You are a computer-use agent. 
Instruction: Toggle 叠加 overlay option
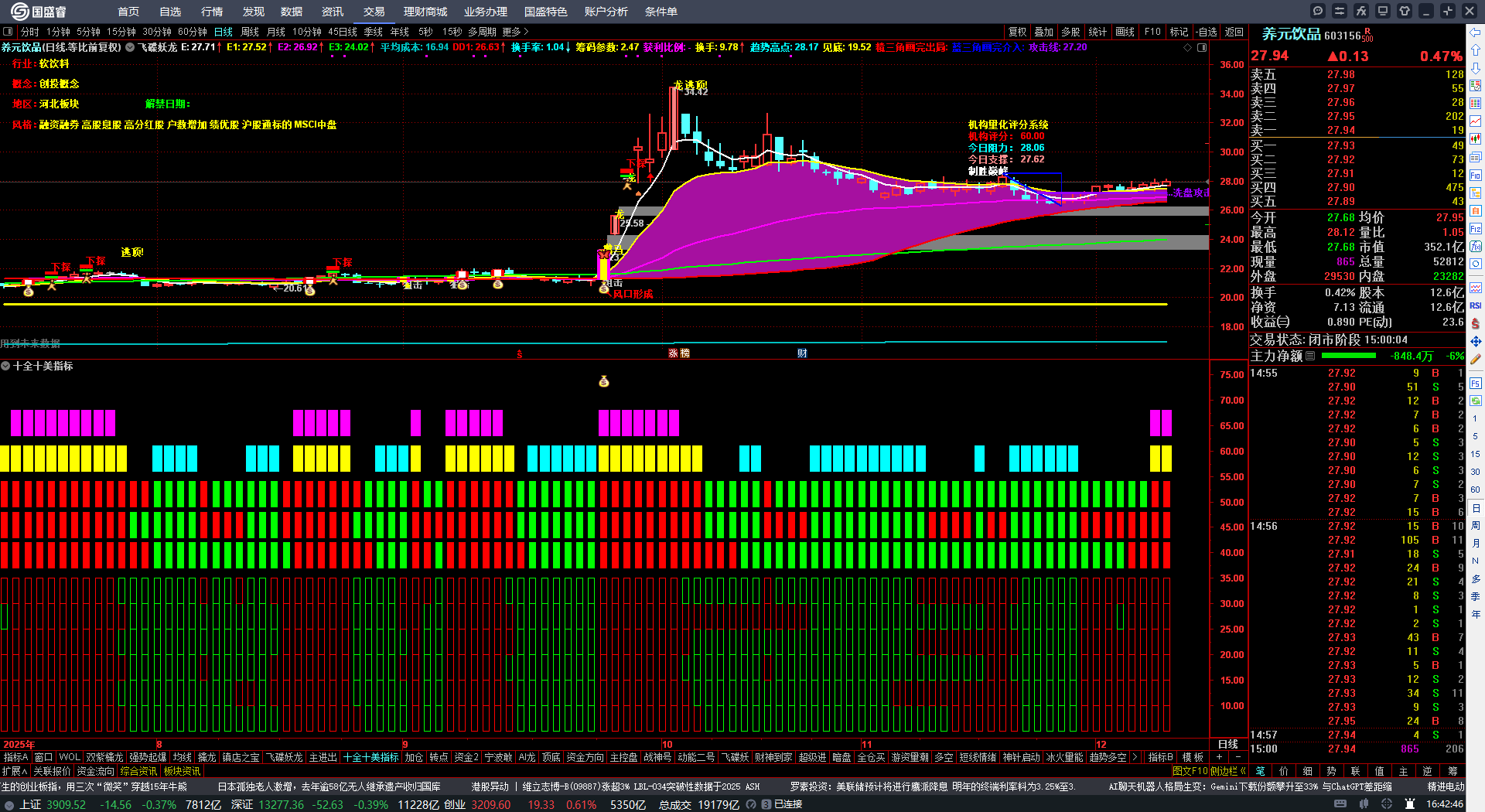1044,32
